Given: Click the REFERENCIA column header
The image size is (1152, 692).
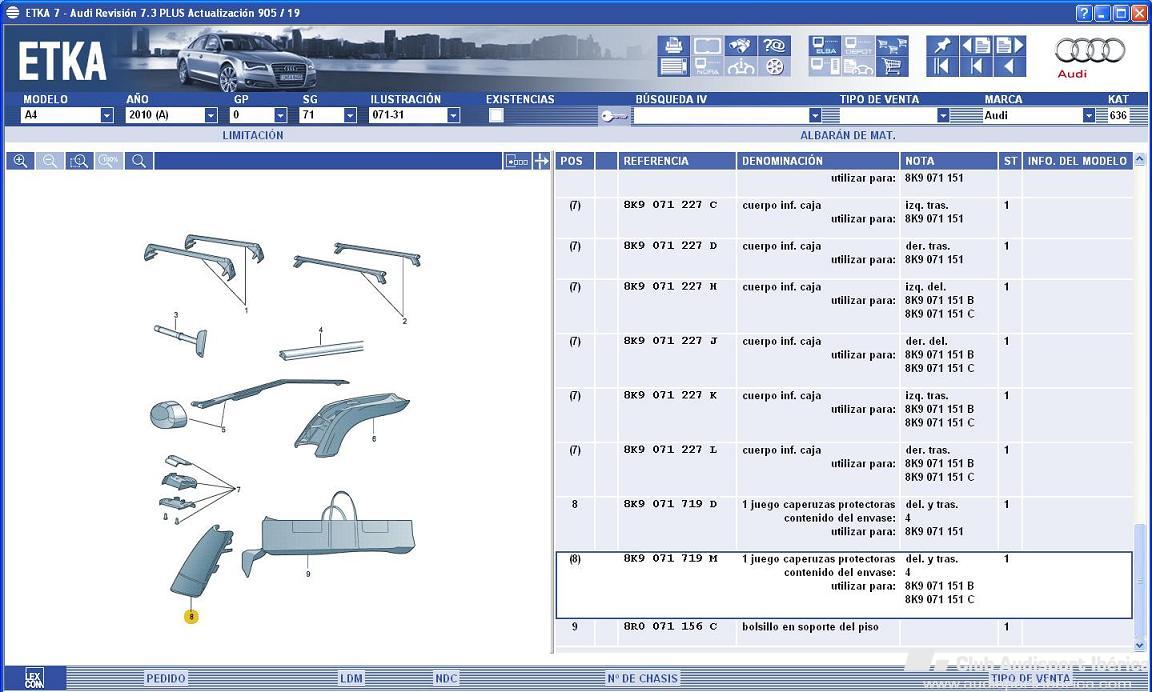Looking at the screenshot, I should (x=677, y=161).
